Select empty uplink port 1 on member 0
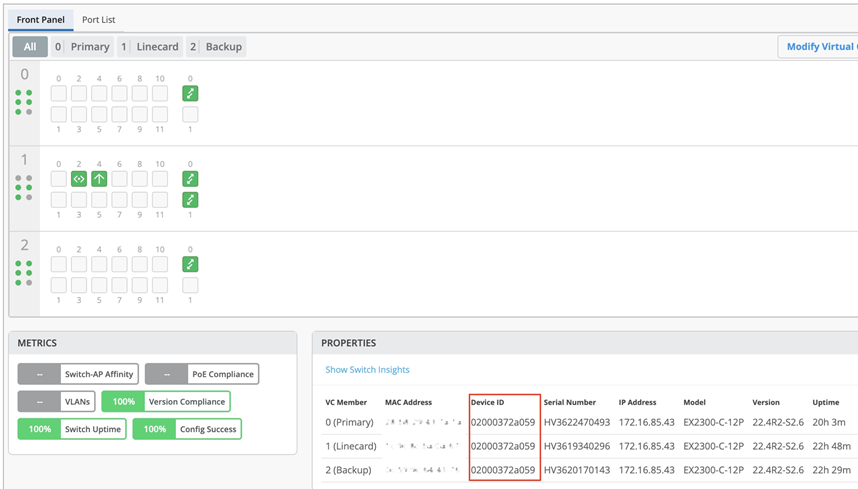Viewport: 858px width, 489px height. (190, 114)
